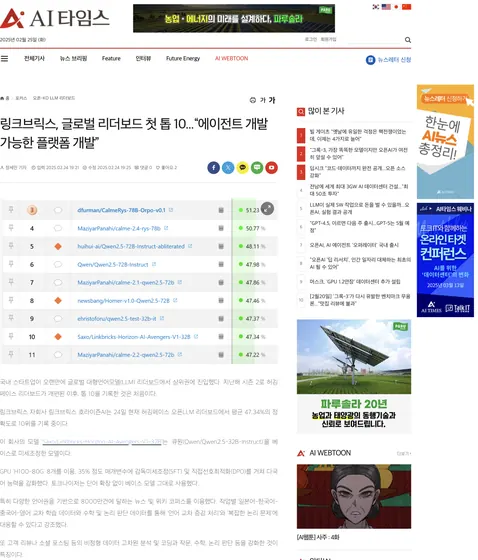Open popular article 1 about 빌 게이츠
The width and height of the screenshot is (478, 560).
pos(358,135)
